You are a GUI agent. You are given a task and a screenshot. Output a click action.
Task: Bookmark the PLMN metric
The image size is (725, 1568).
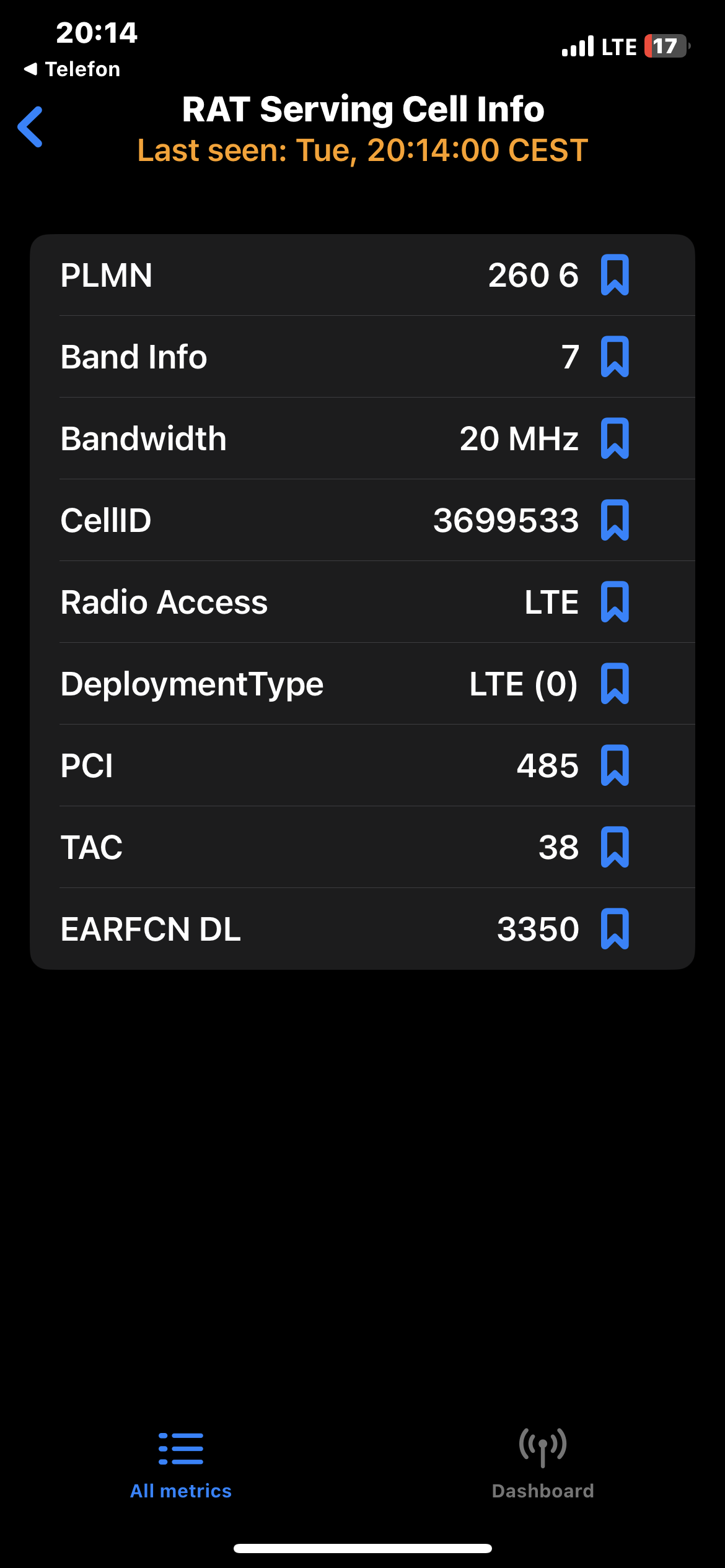tap(615, 275)
